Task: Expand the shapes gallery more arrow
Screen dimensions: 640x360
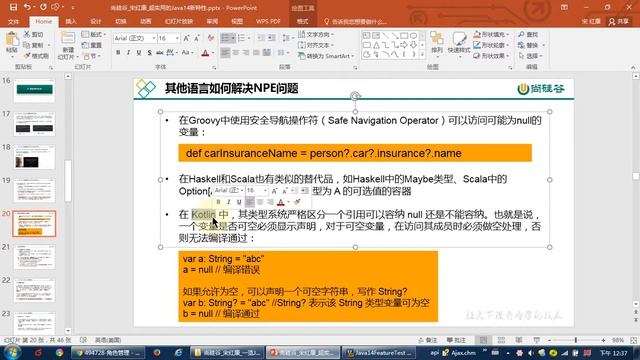Action: point(422,55)
